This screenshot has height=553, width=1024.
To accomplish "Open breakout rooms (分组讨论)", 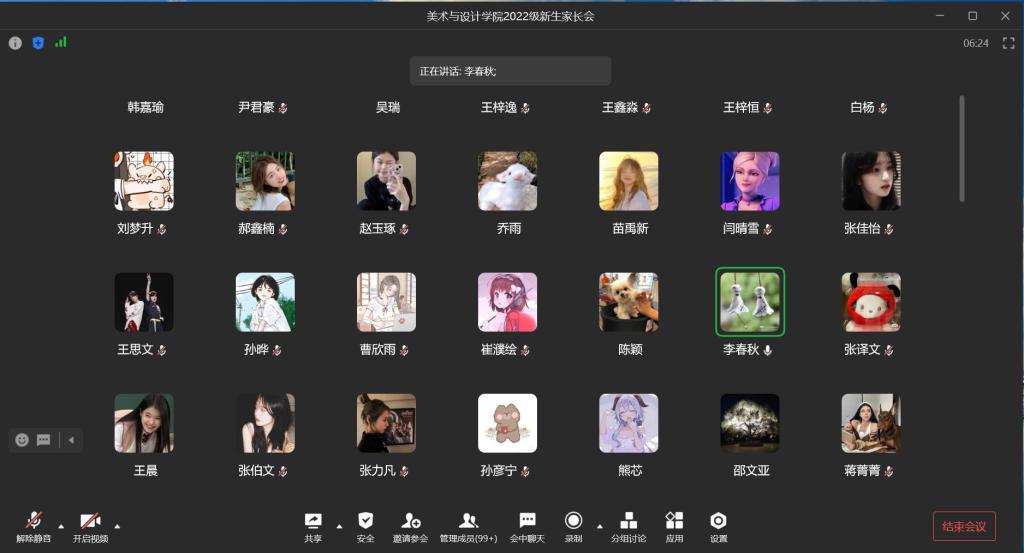I will pos(628,527).
